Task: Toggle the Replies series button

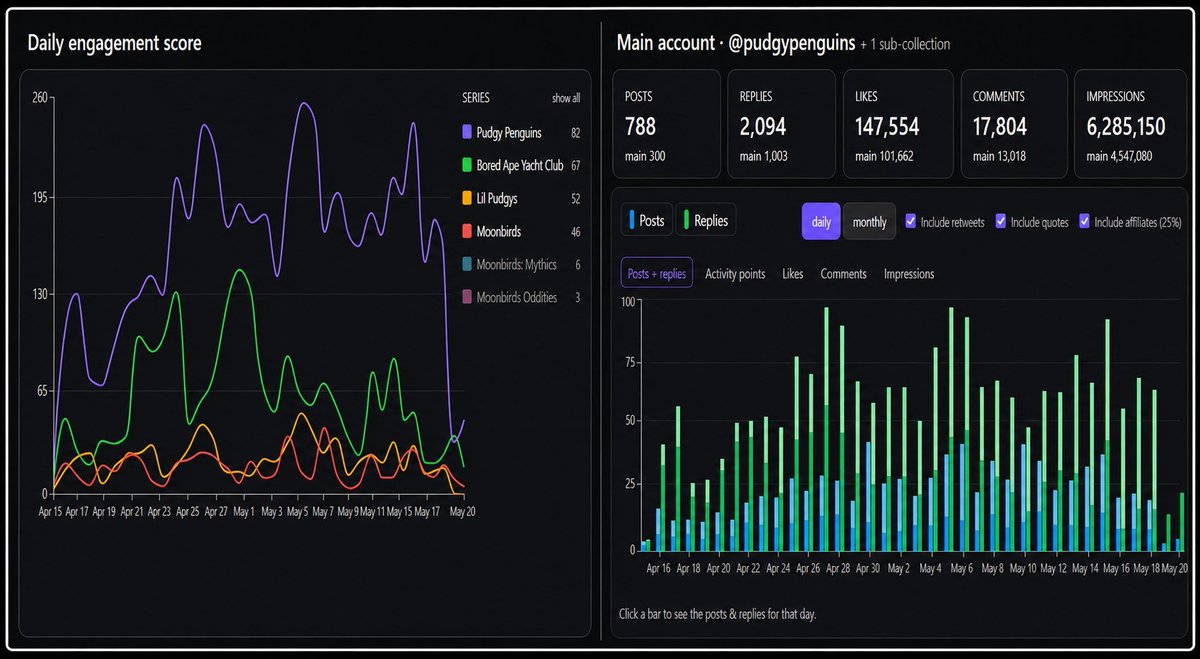Action: click(706, 221)
